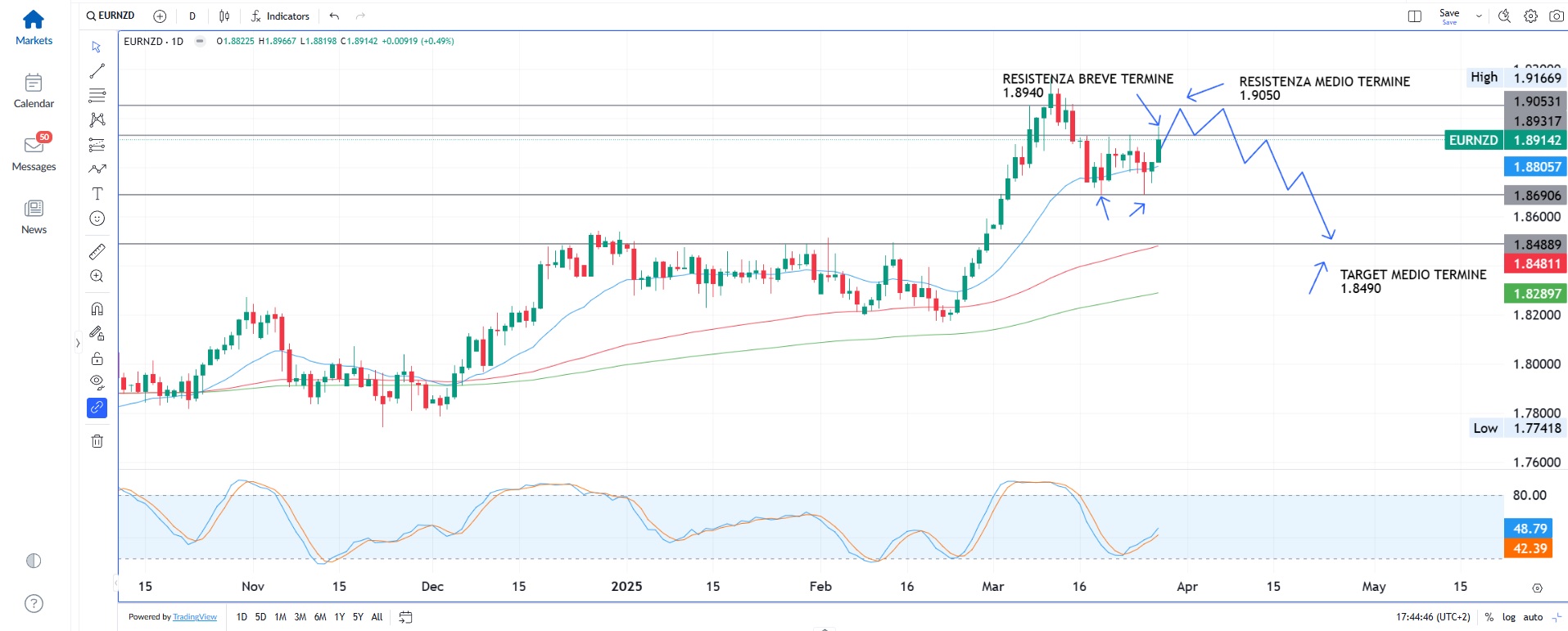Click the Indicators button
1568x631 pixels.
click(x=280, y=16)
